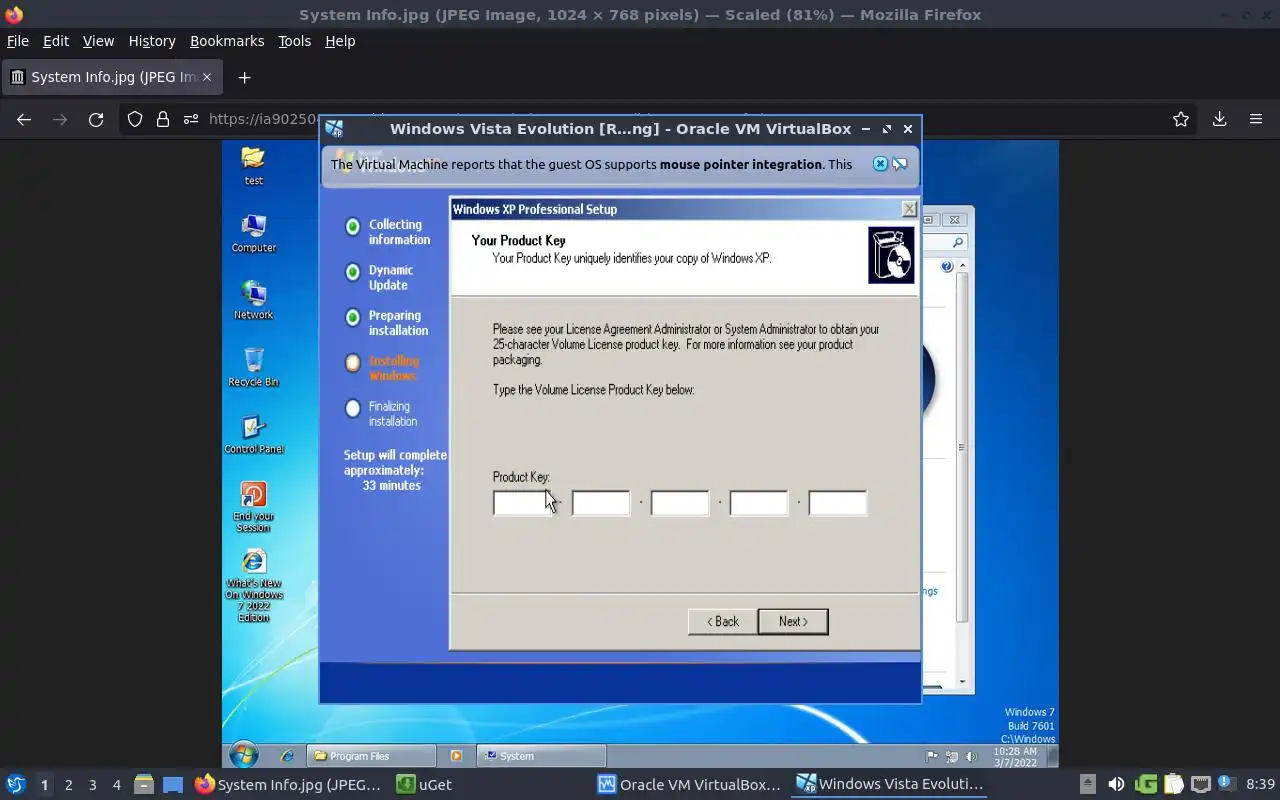1280x800 pixels.
Task: Click the fifth Product Key field
Action: click(x=838, y=503)
